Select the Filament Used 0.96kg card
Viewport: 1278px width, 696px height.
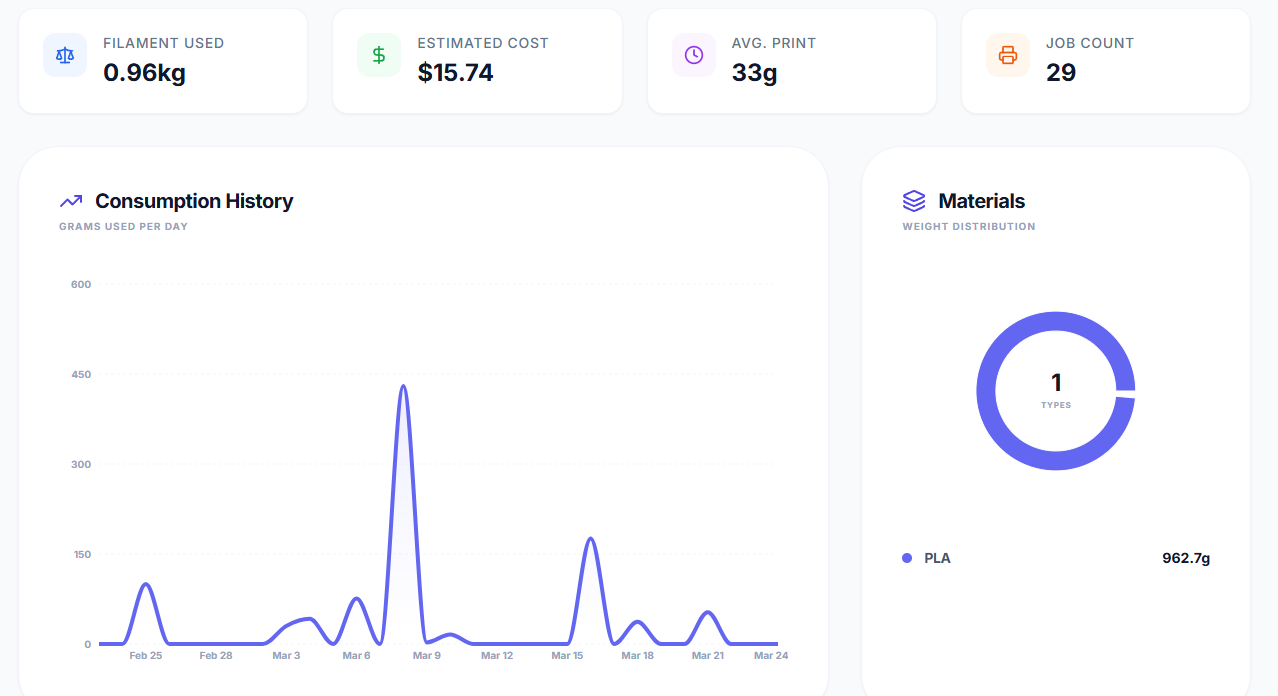163,61
